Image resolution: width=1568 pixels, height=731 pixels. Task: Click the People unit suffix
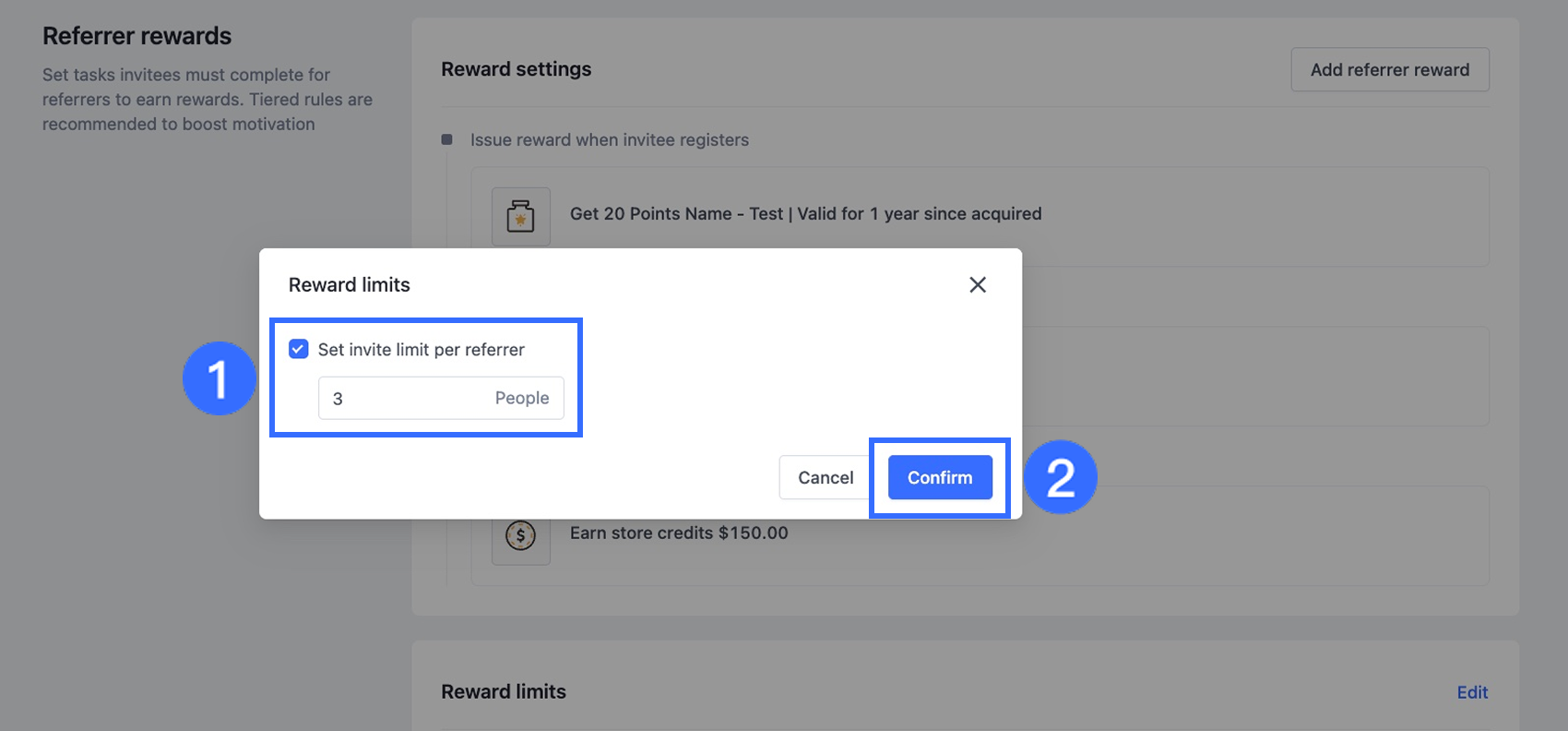(522, 399)
